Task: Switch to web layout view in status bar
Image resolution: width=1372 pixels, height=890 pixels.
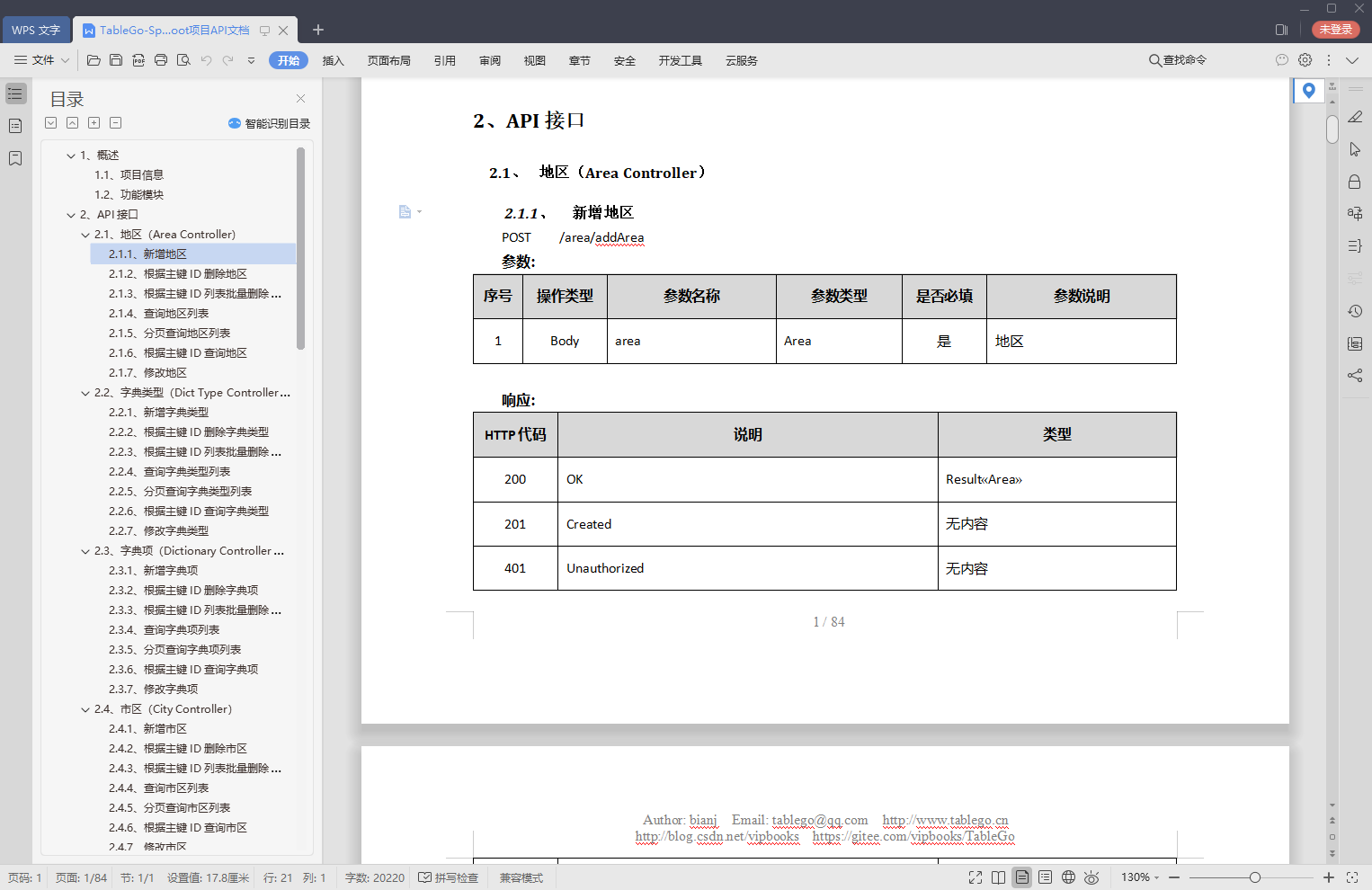Action: [1068, 877]
